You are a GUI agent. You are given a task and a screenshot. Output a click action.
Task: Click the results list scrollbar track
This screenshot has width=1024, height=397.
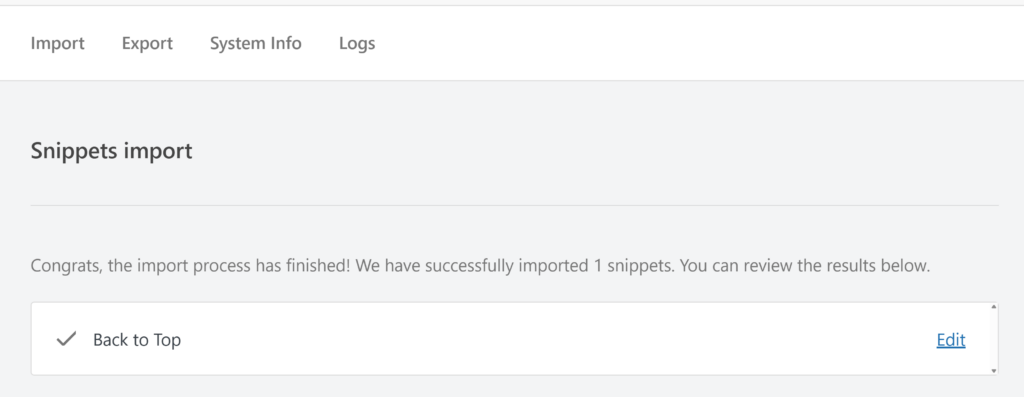994,339
